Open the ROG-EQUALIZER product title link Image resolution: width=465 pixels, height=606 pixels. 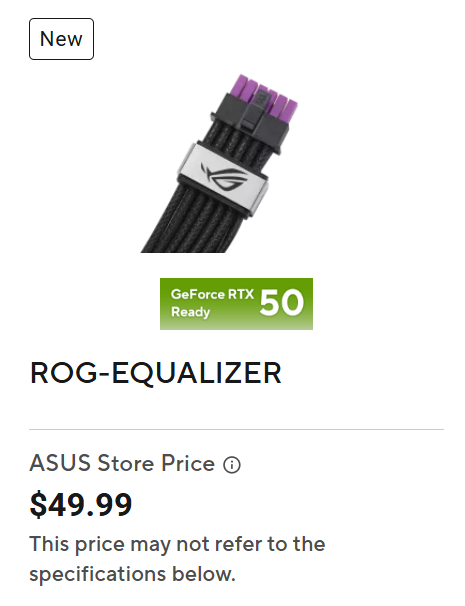156,373
